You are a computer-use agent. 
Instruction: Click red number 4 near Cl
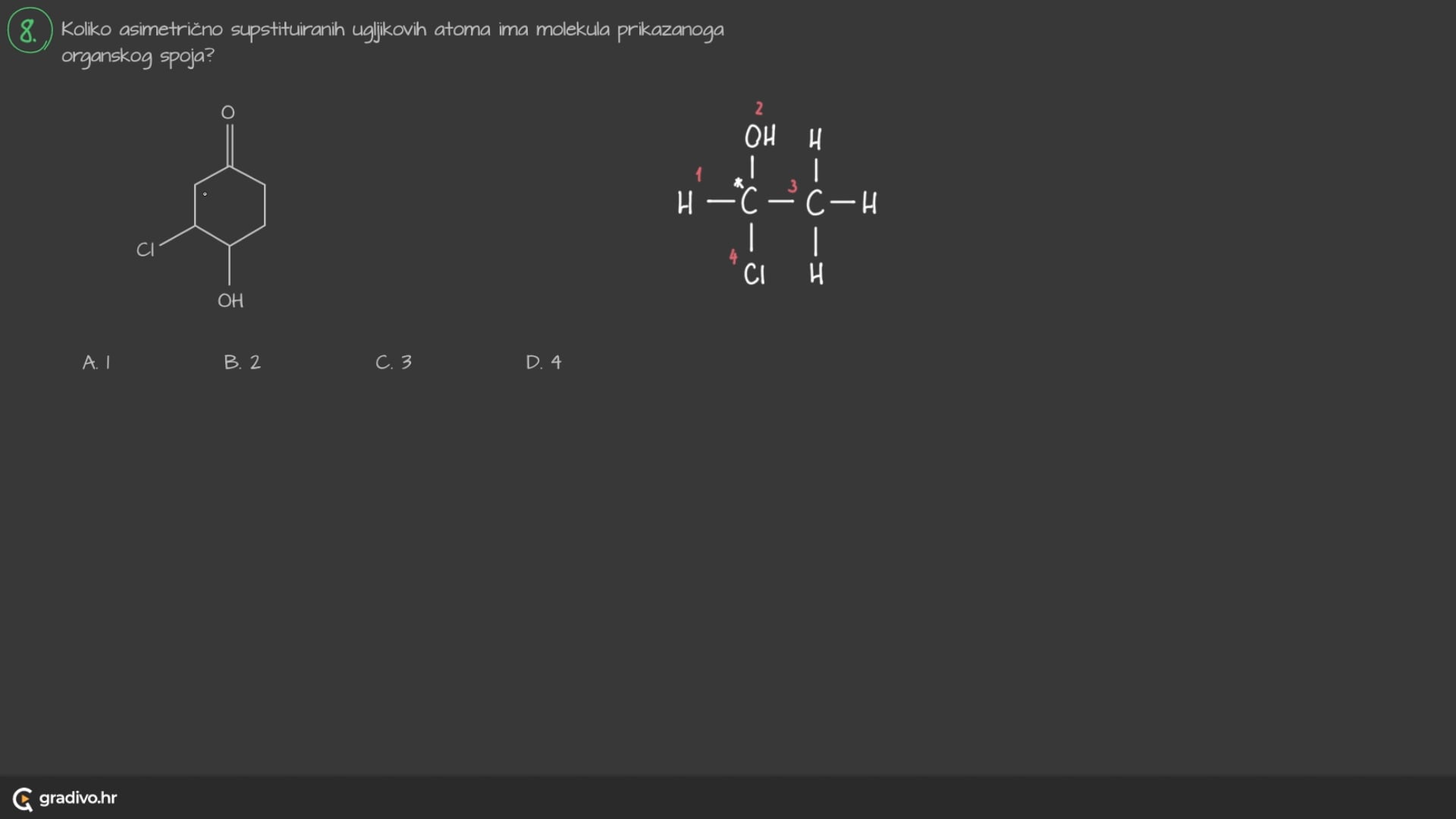tap(733, 256)
